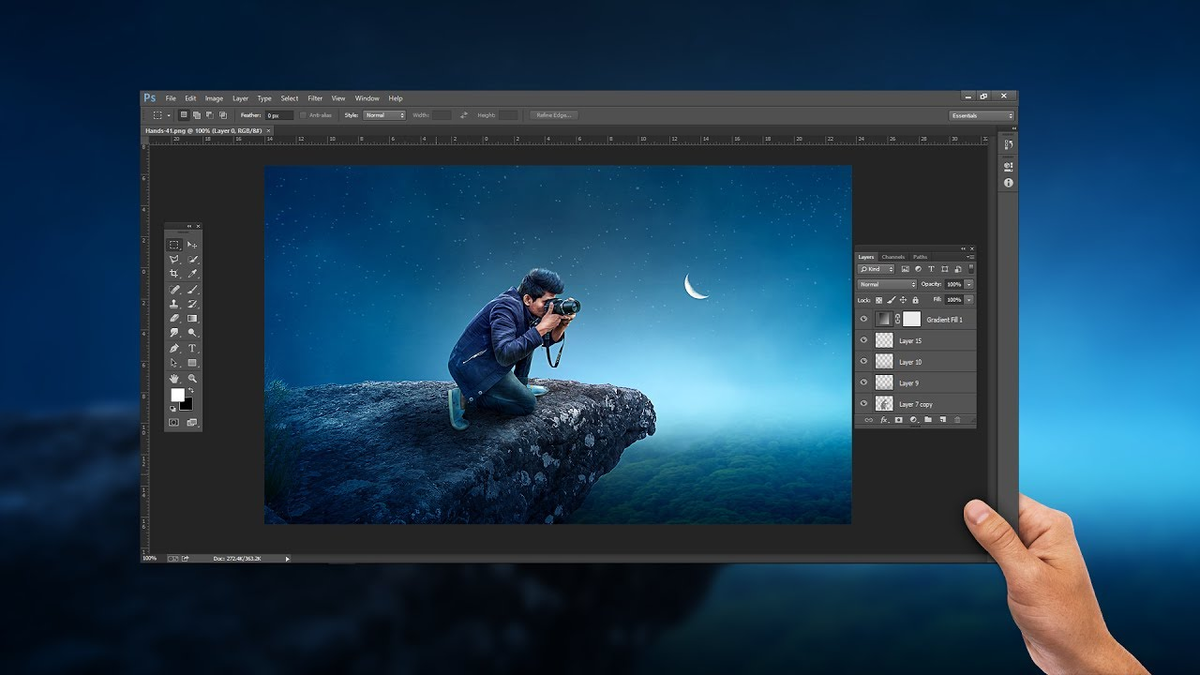Image resolution: width=1200 pixels, height=675 pixels.
Task: Select the Brush tool
Action: (x=192, y=289)
